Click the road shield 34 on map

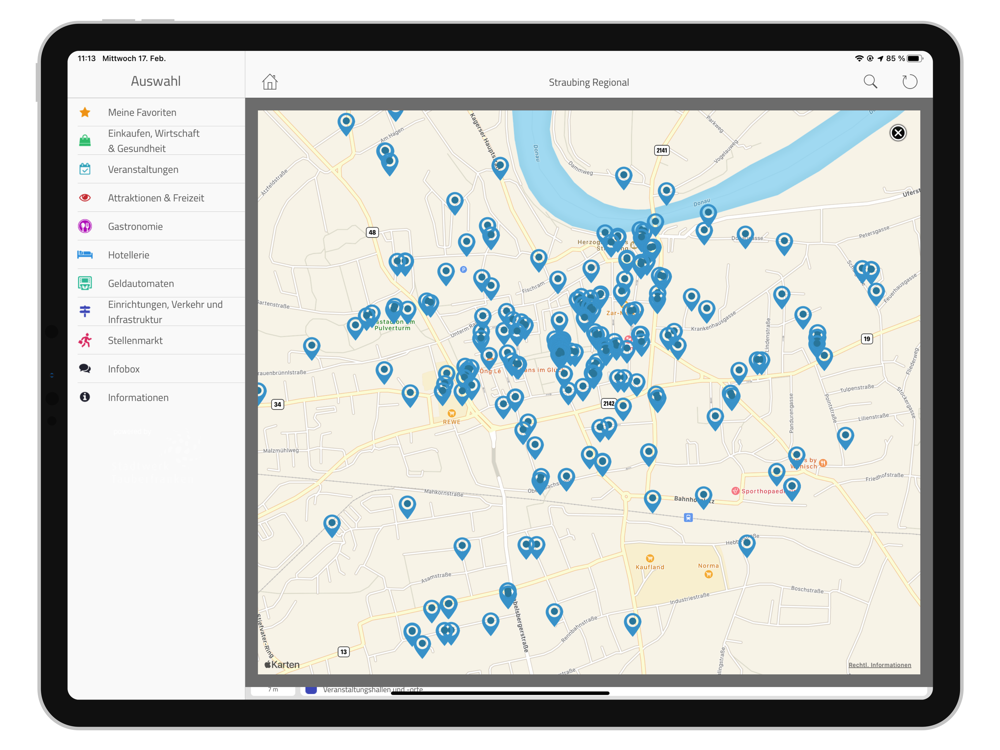[277, 404]
